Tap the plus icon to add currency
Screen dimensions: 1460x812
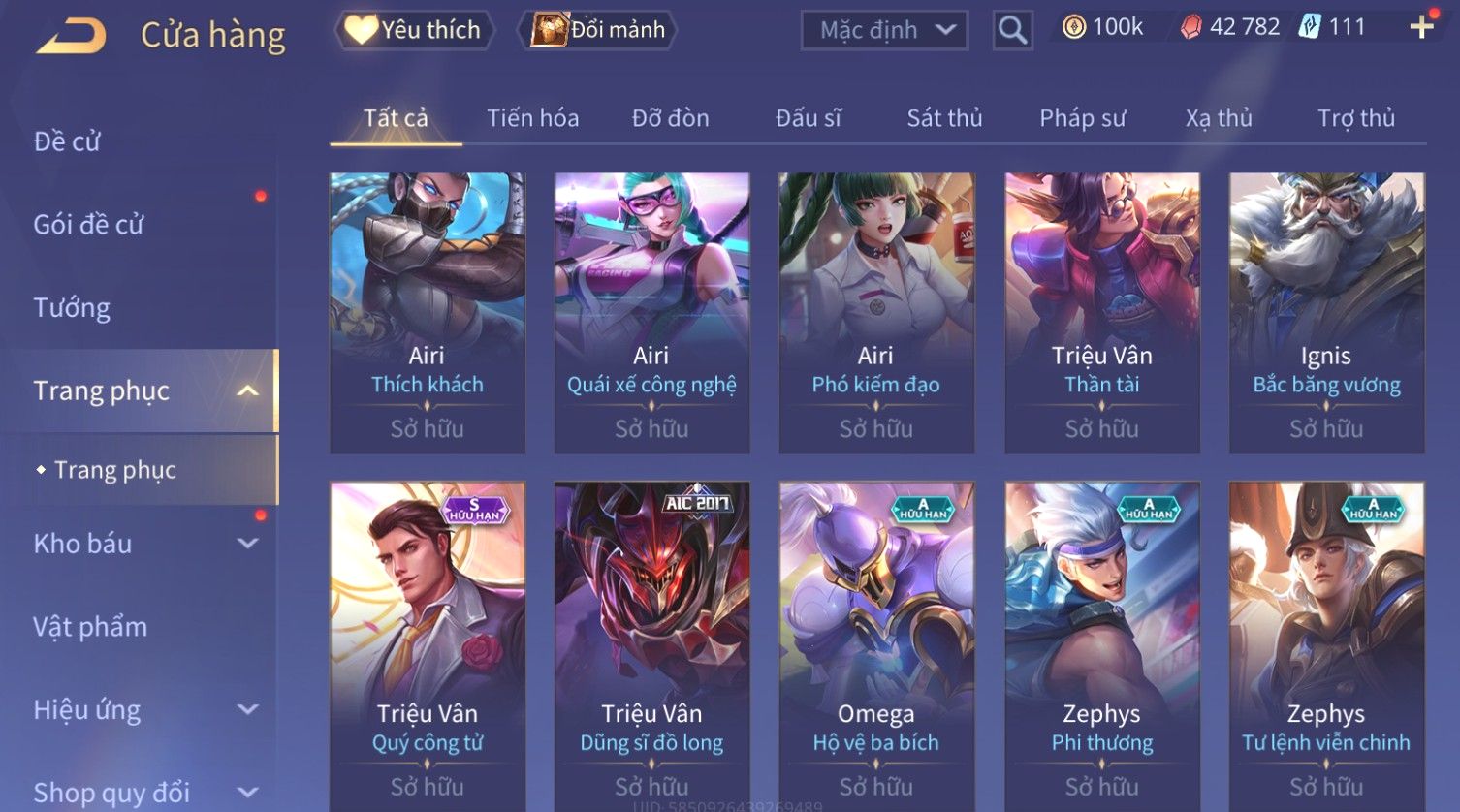click(1422, 27)
